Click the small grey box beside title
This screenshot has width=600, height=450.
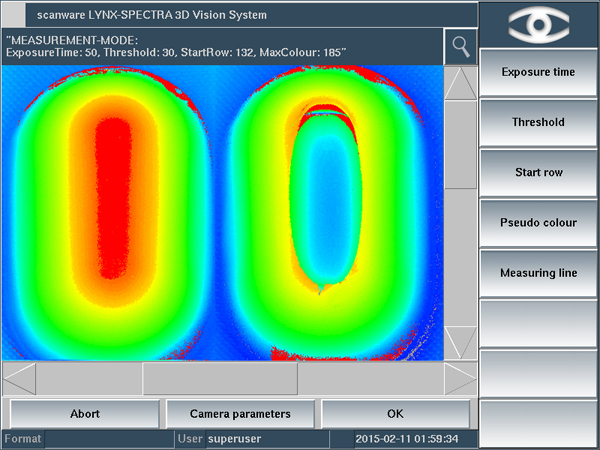(x=14, y=15)
